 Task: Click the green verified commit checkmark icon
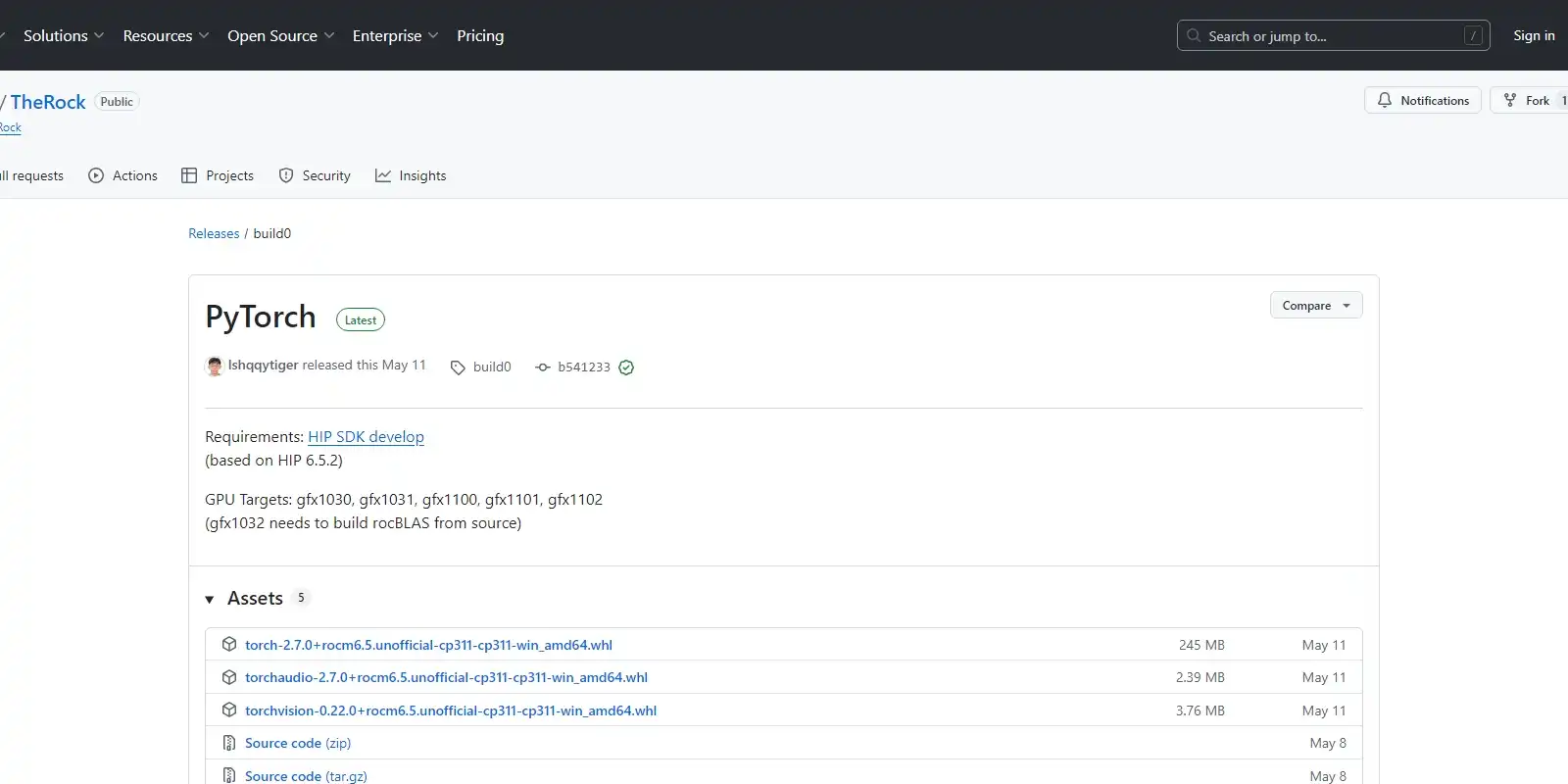pos(626,367)
